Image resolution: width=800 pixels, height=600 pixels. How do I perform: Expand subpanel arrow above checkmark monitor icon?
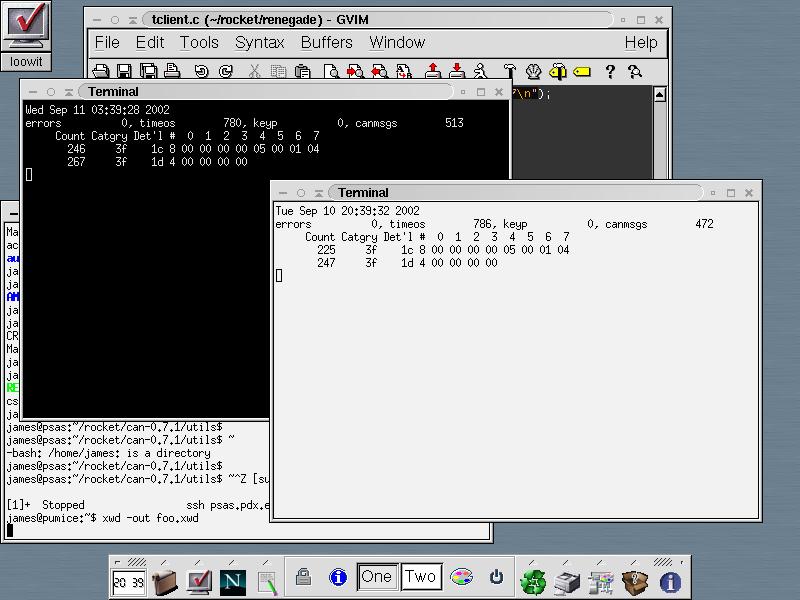point(198,562)
